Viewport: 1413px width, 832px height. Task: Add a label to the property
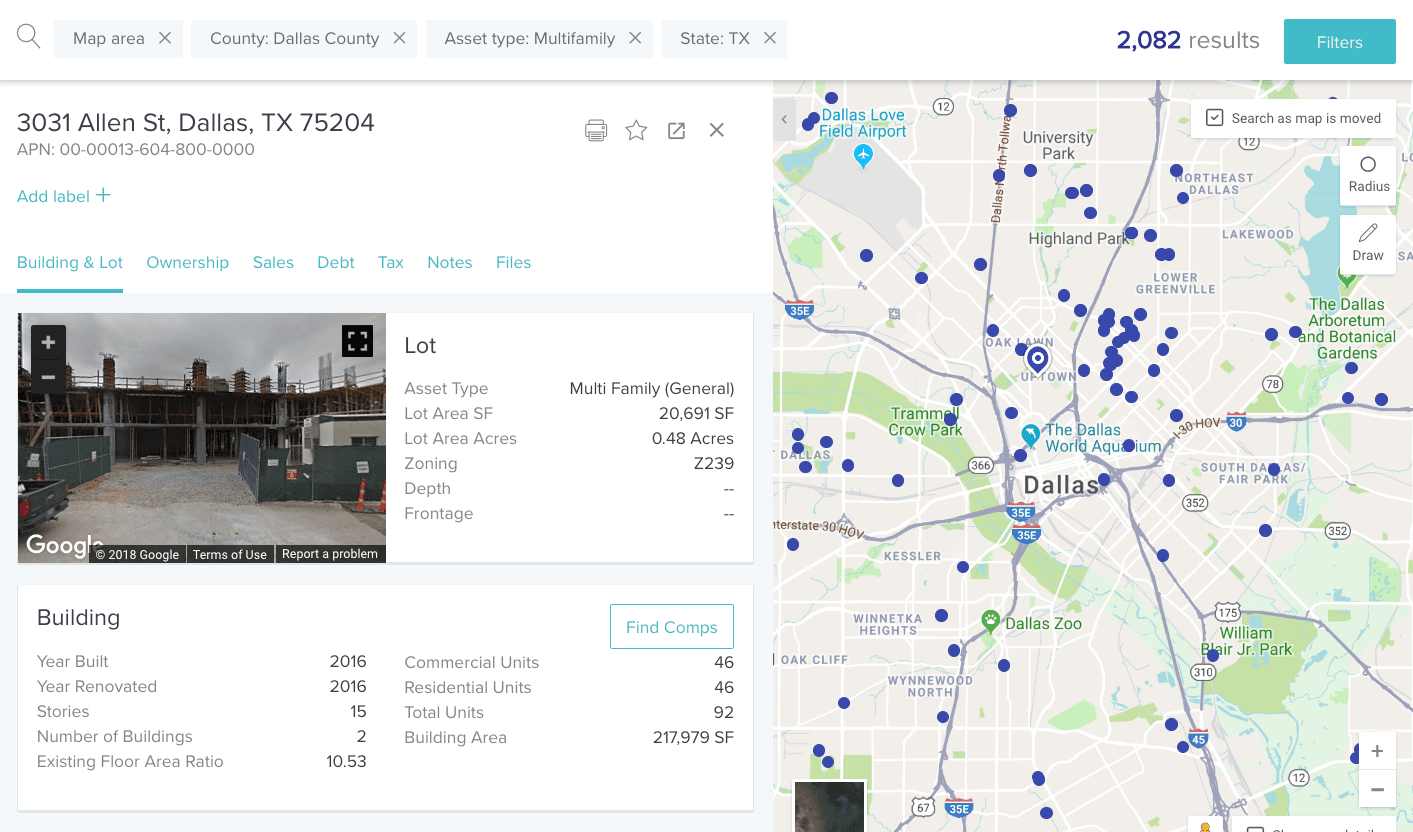pyautogui.click(x=64, y=196)
